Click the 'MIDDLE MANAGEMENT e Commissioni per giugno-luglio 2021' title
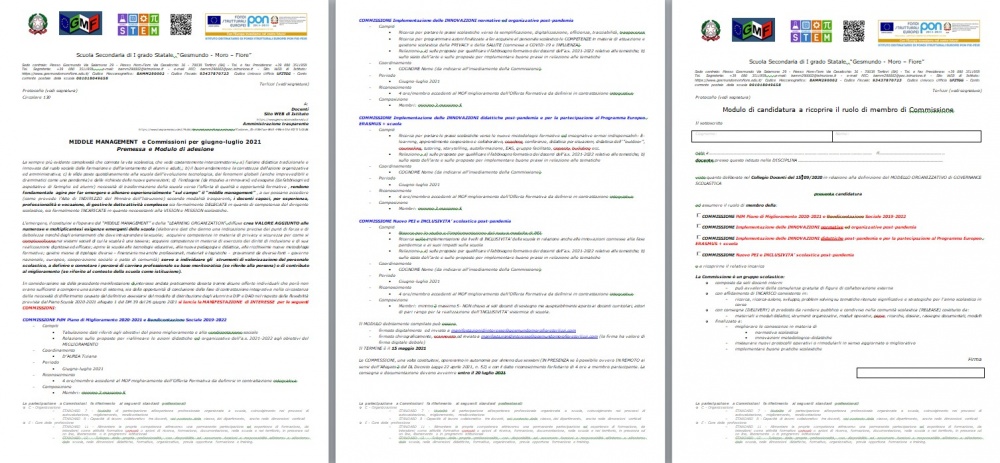Screen dimensions: 1000x463 (x=165, y=140)
